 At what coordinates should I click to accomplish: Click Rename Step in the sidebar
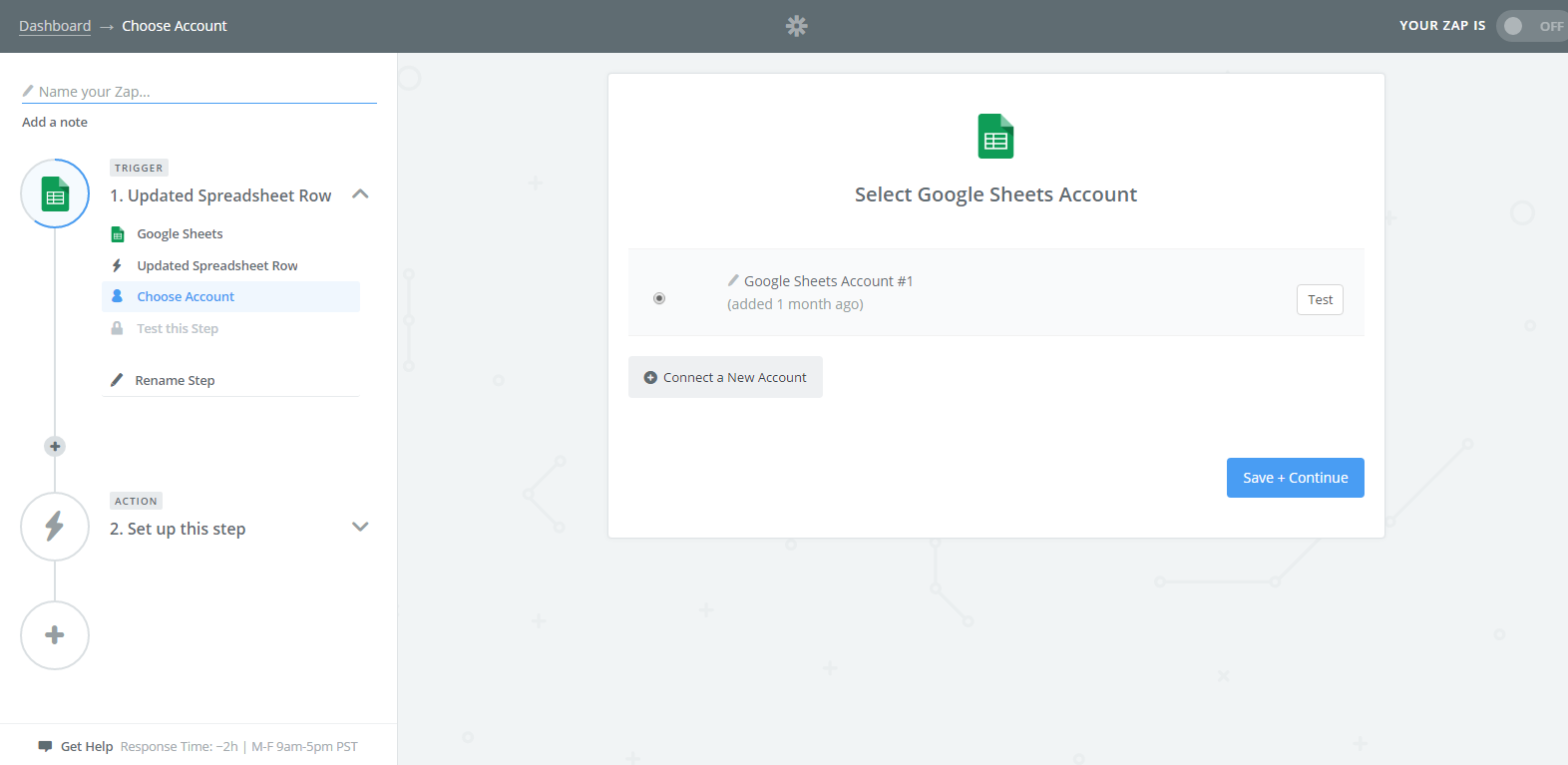tap(175, 380)
